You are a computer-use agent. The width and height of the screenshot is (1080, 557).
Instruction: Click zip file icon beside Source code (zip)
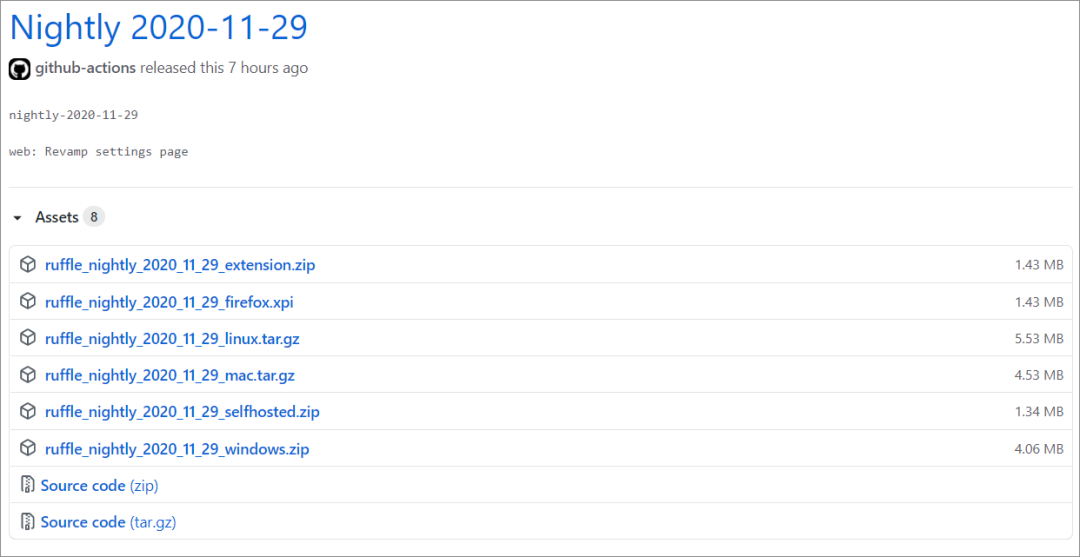click(27, 485)
